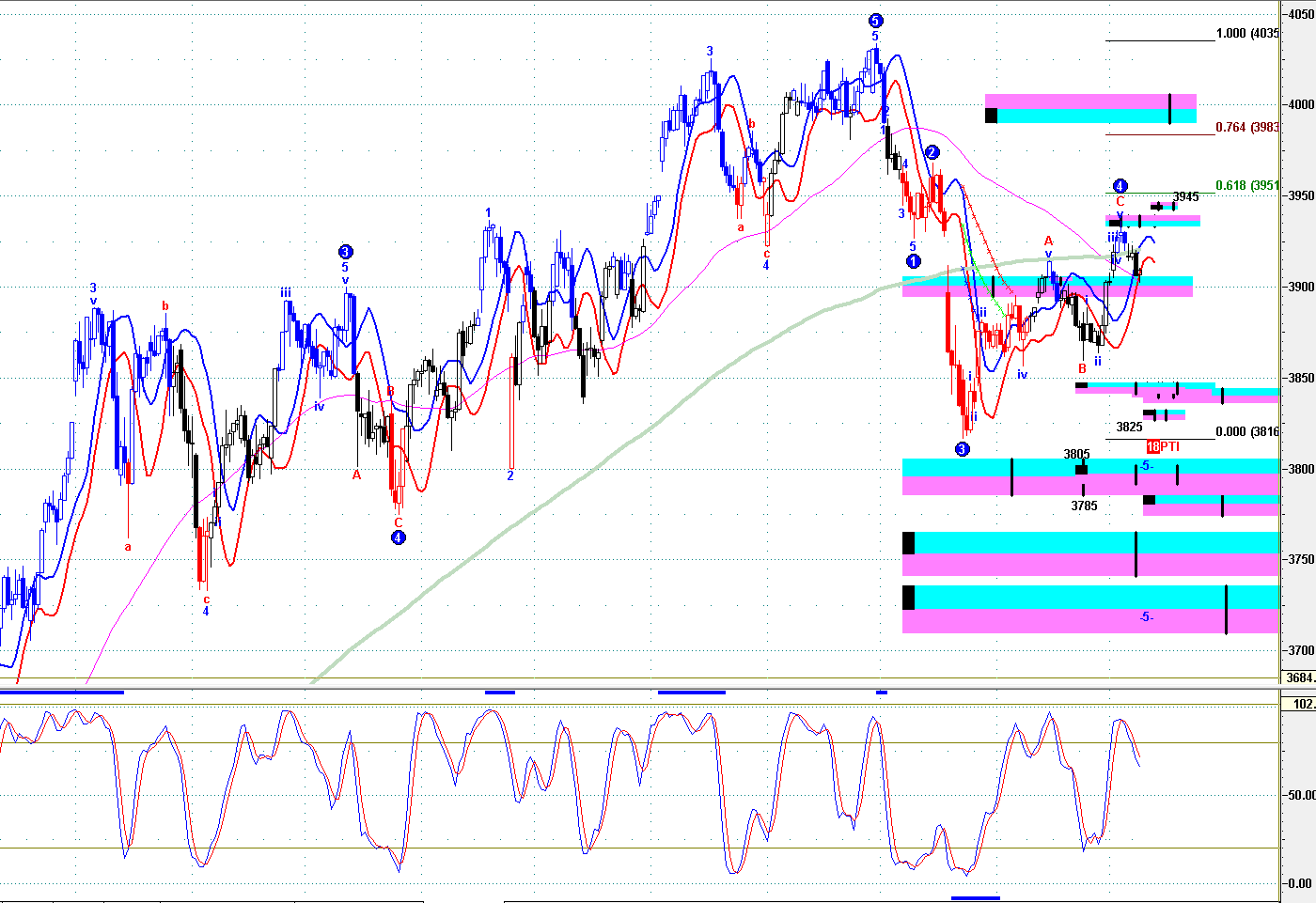Select the blue bar beneath the oscillator panel

point(976,898)
